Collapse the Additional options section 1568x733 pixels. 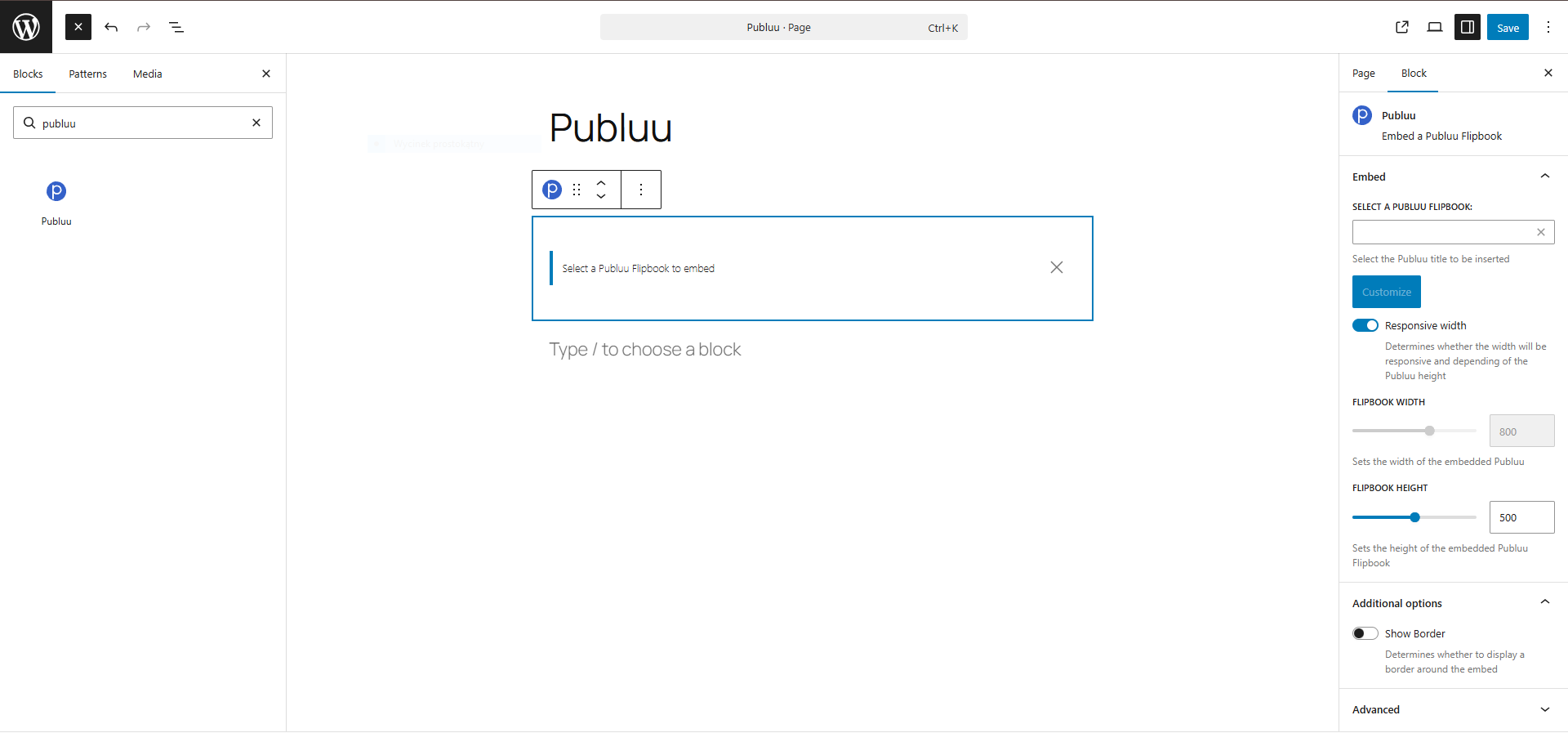pyautogui.click(x=1454, y=603)
